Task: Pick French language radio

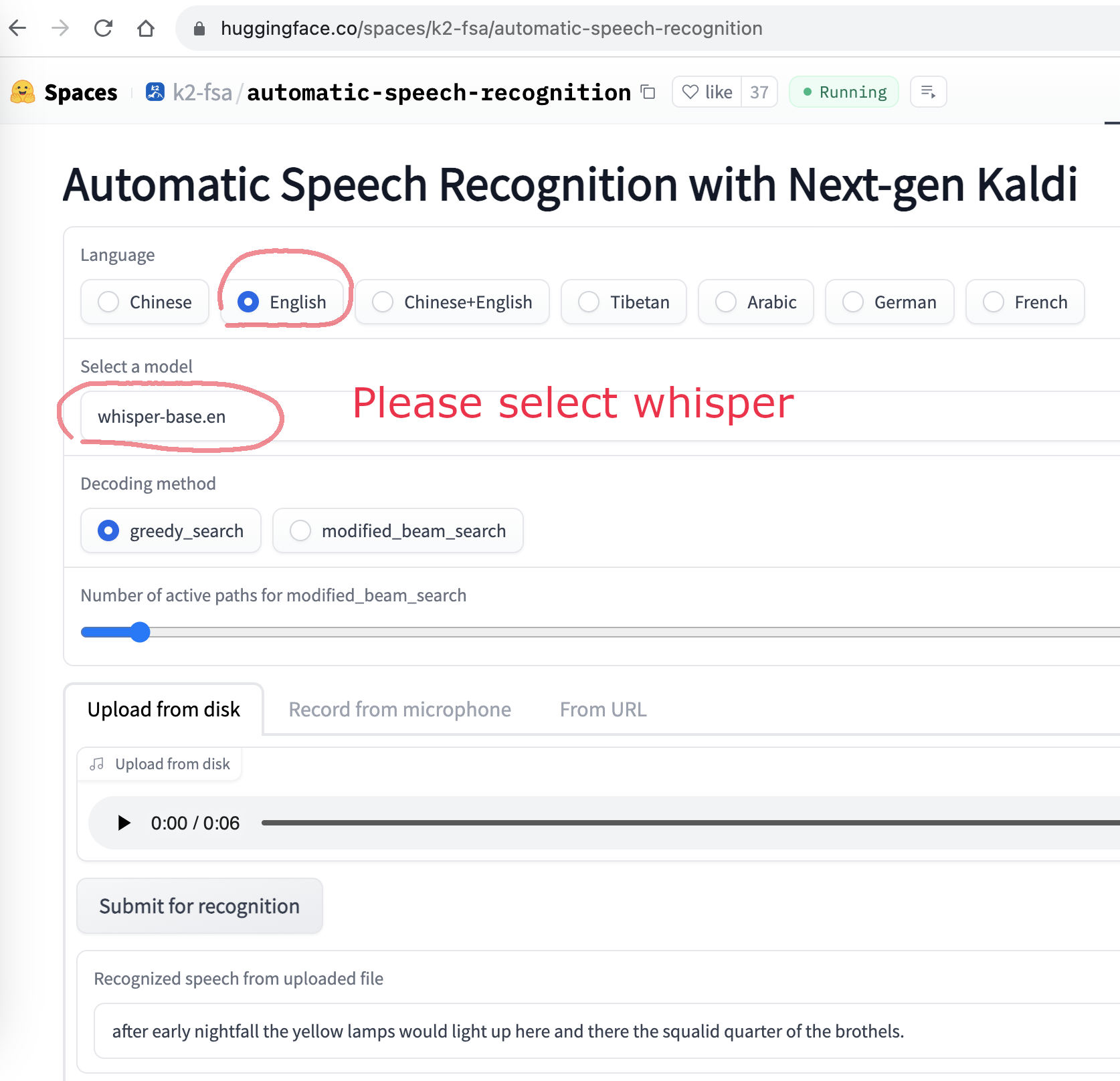Action: click(1025, 302)
